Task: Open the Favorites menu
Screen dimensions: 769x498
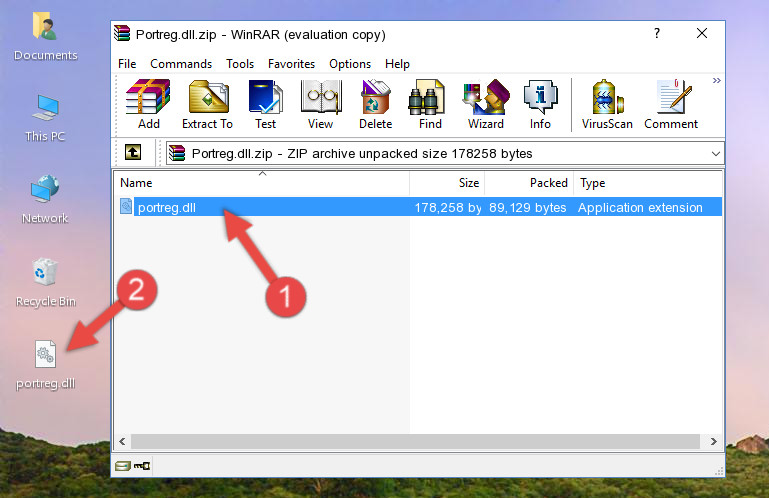Action: coord(291,64)
